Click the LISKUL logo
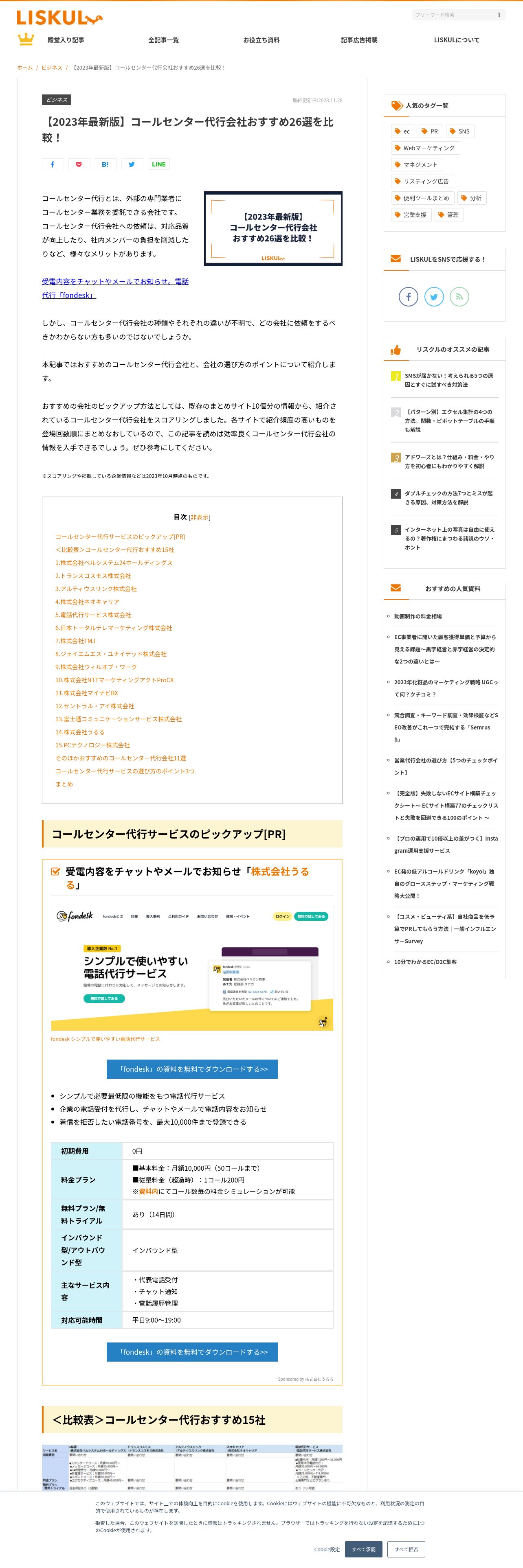Image resolution: width=523 pixels, height=1568 pixels. coord(59,18)
